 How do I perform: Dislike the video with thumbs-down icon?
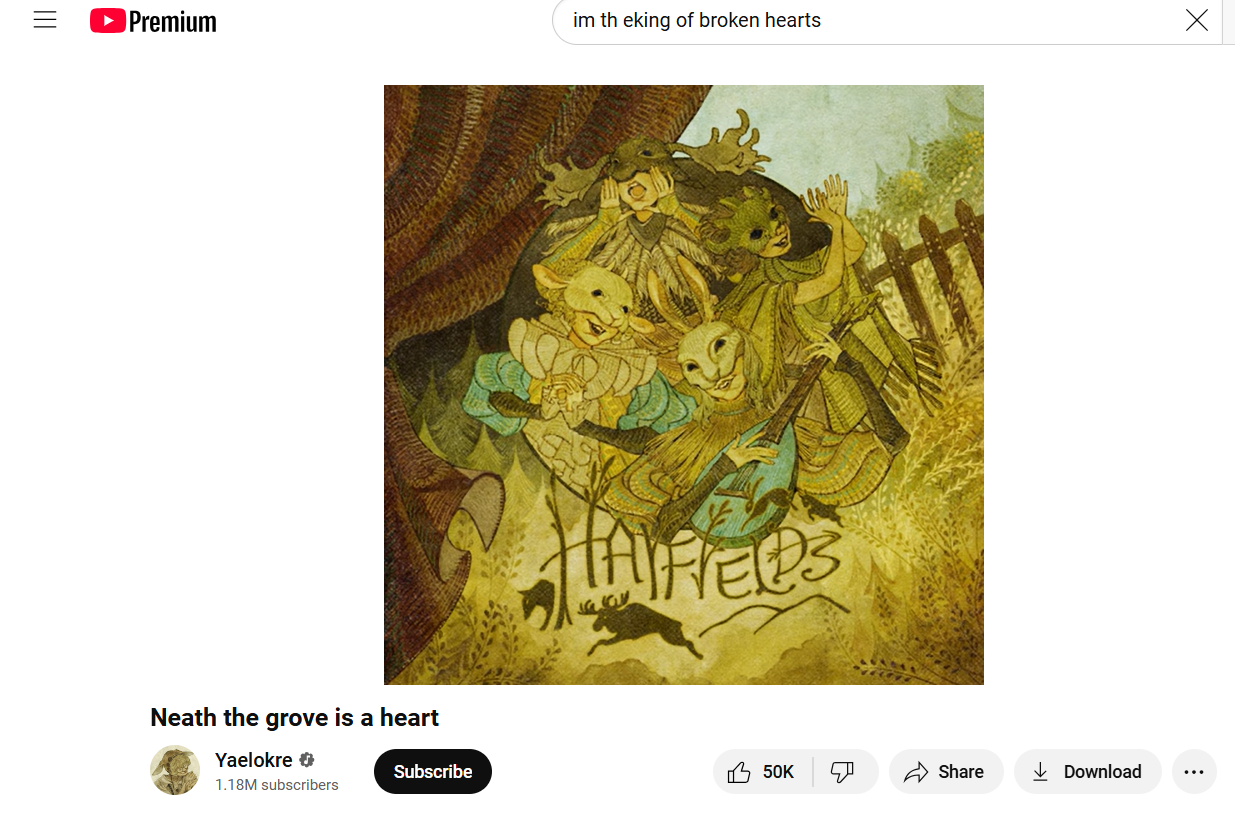coord(843,772)
